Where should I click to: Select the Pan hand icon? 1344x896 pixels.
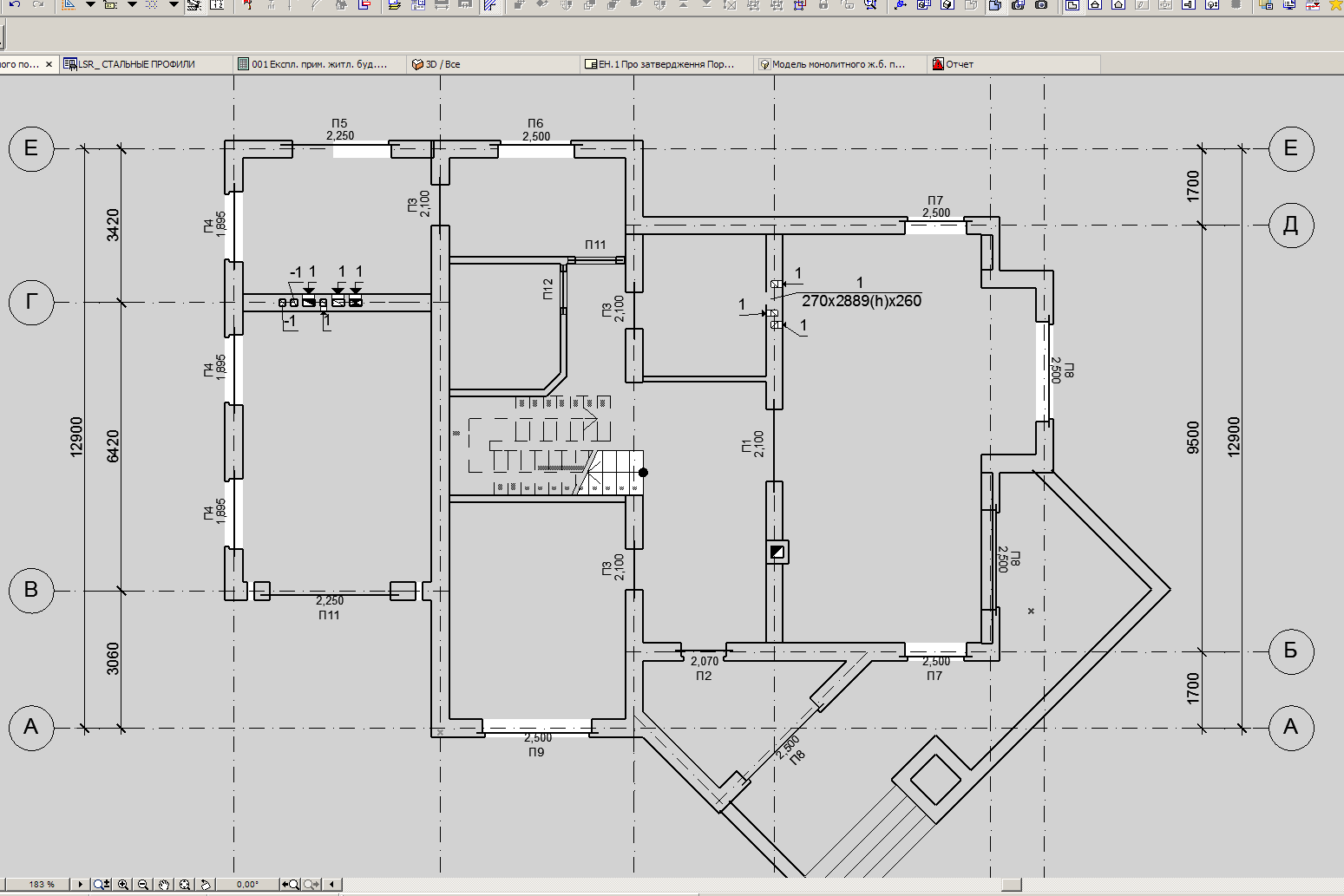164,885
